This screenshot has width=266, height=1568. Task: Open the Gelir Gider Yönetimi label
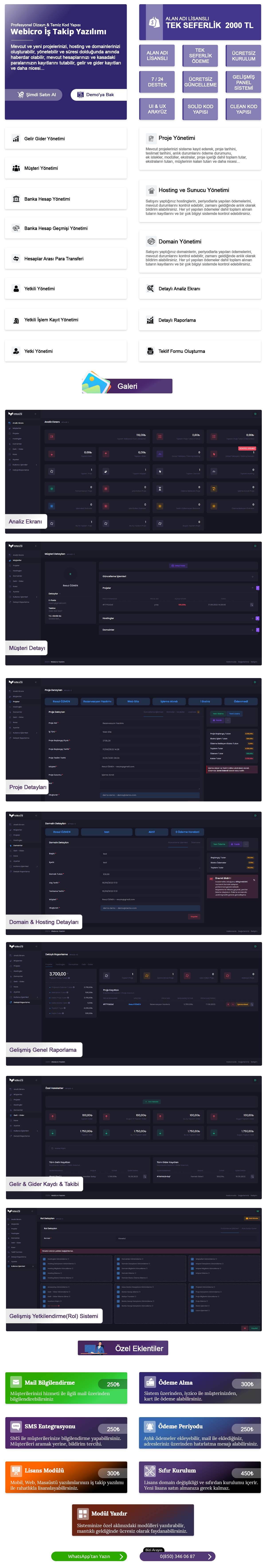44,139
